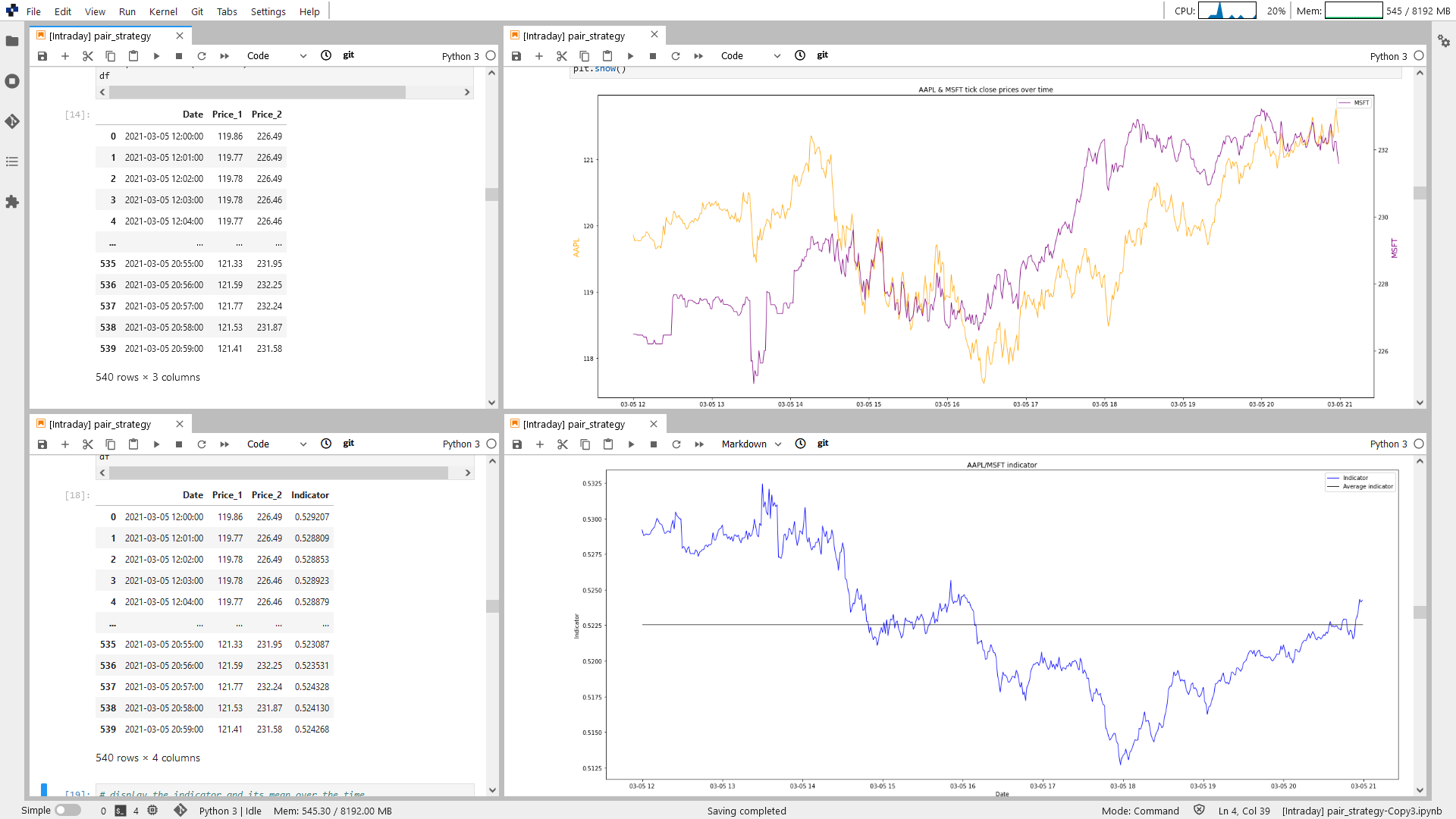Open Code cell type dropdown top-left
Viewport: 1456px width, 819px height.
(x=277, y=56)
